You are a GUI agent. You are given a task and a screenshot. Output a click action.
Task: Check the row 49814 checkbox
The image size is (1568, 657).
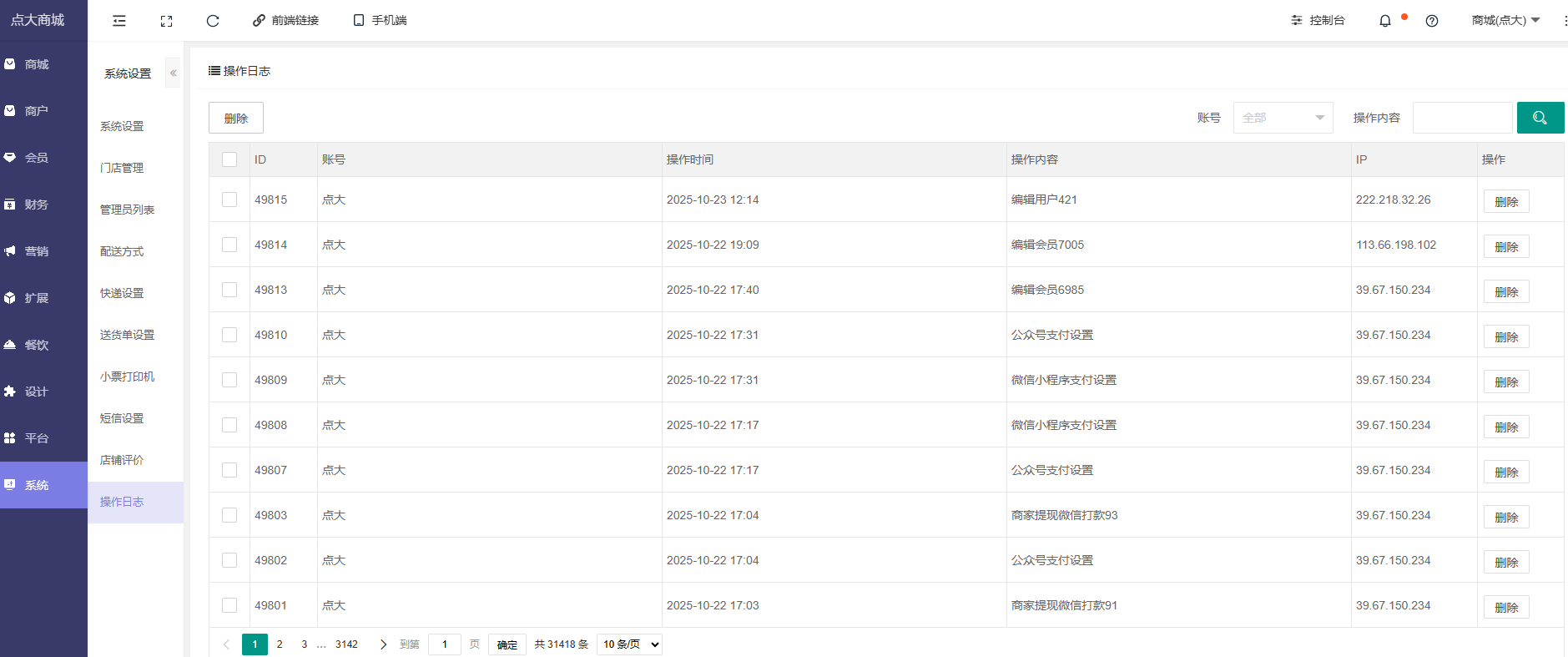[x=229, y=245]
